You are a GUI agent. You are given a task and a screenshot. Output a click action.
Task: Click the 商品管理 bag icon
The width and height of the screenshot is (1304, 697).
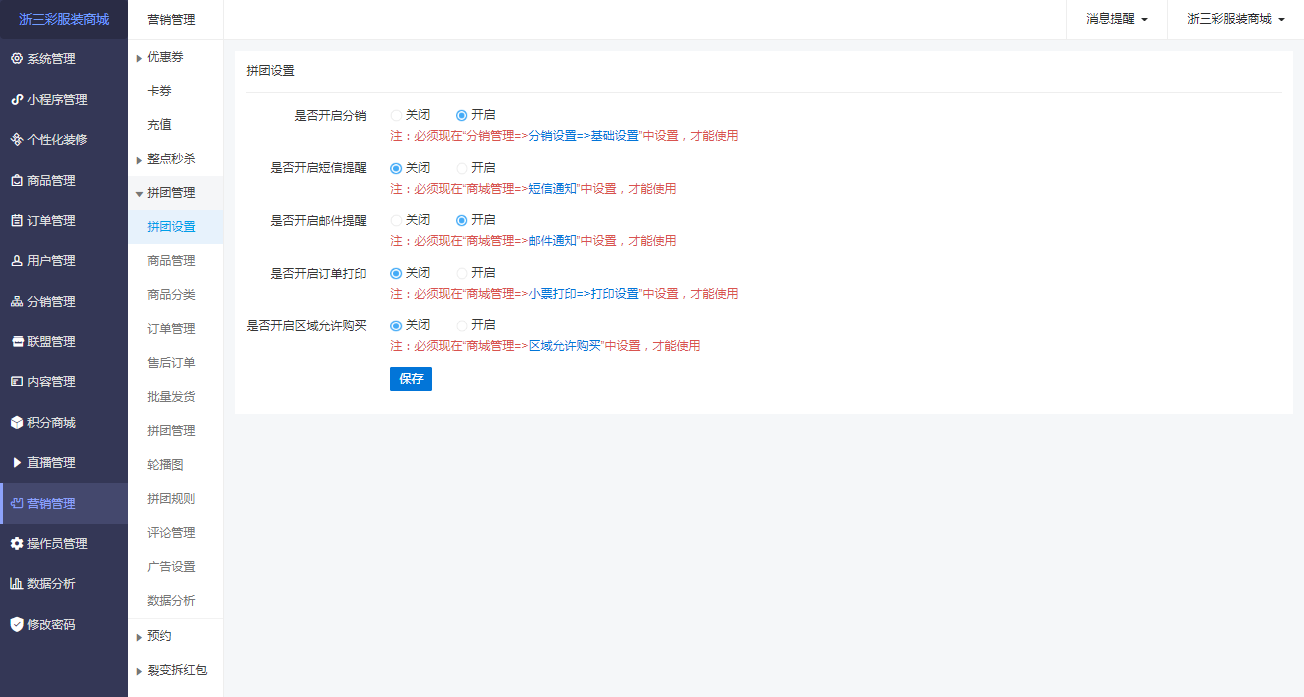(16, 181)
